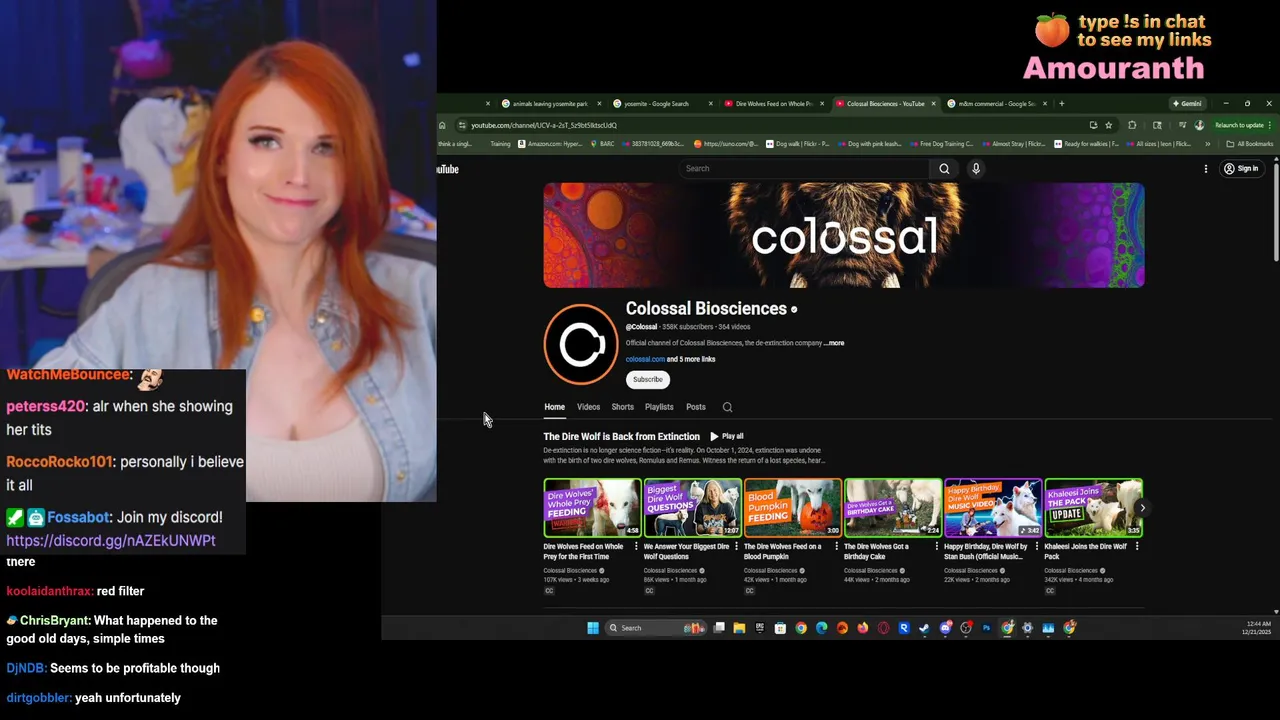
Task: Click the Gemini button in Chrome
Action: click(1187, 103)
